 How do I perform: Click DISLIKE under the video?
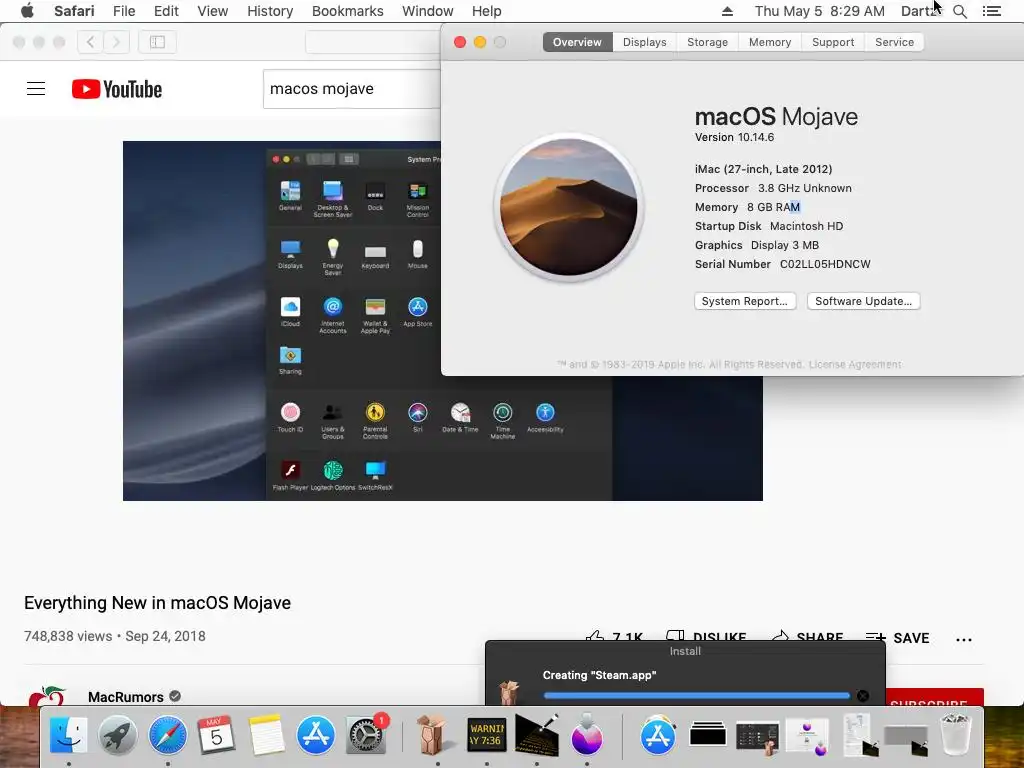click(706, 637)
